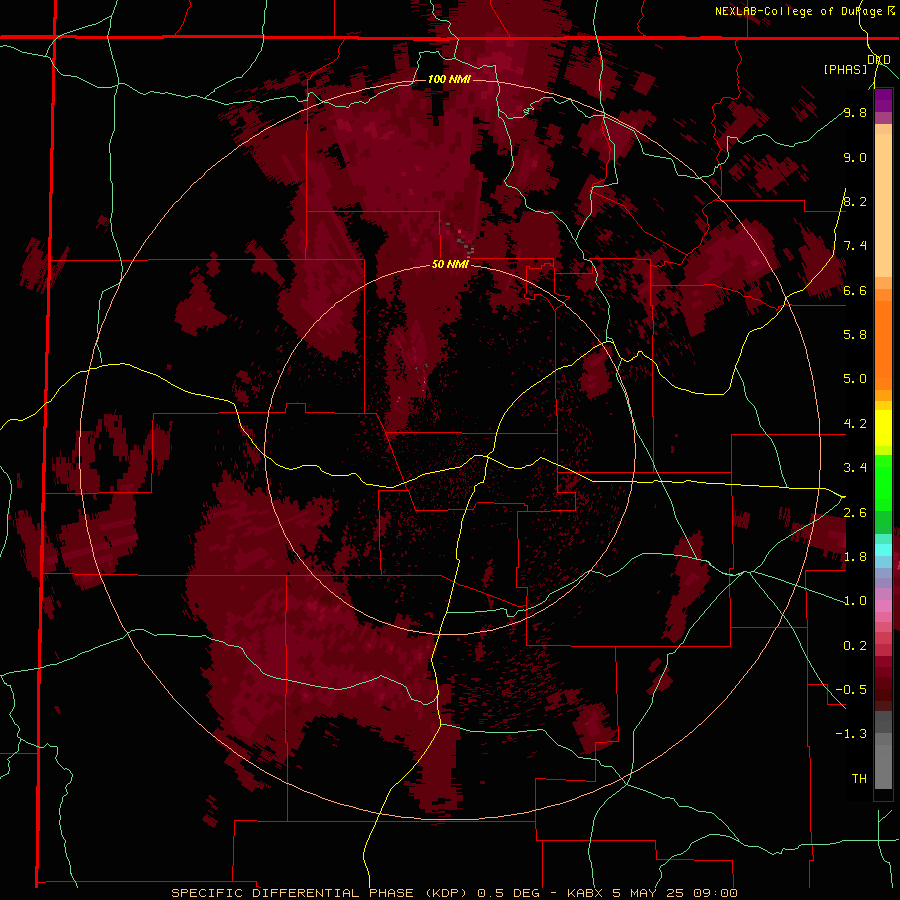The width and height of the screenshot is (900, 900).
Task: Click the 2.6 scale value
Action: click(x=855, y=512)
